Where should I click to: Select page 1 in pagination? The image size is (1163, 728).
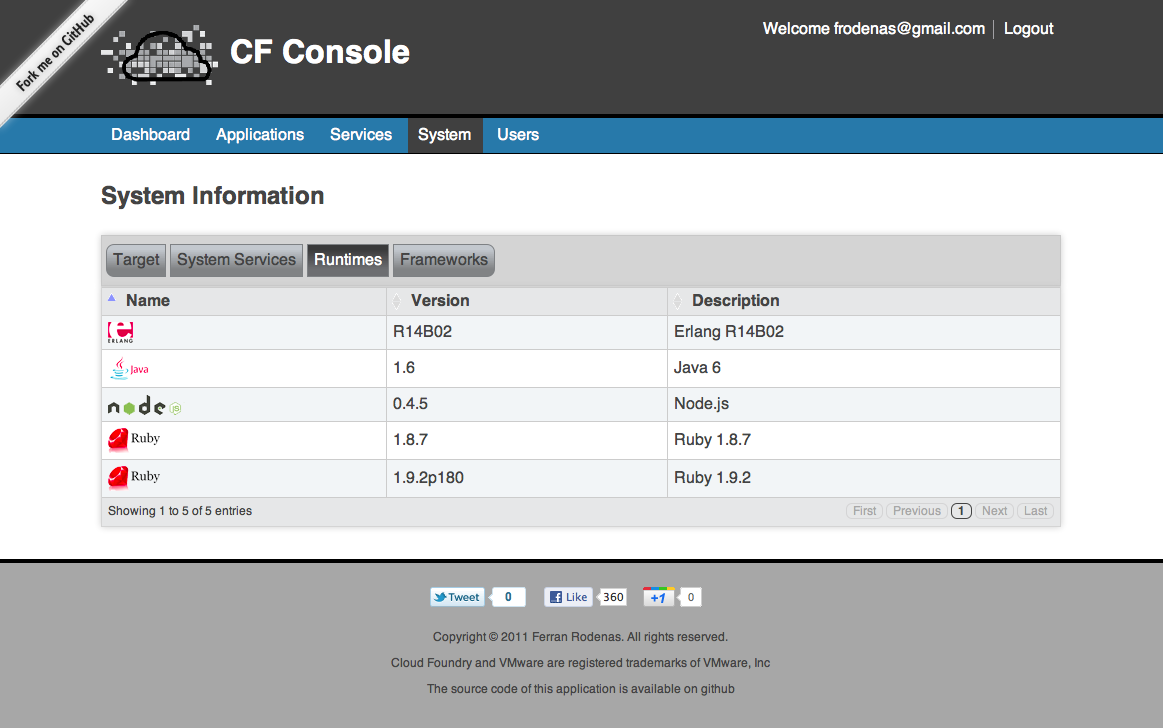(961, 511)
